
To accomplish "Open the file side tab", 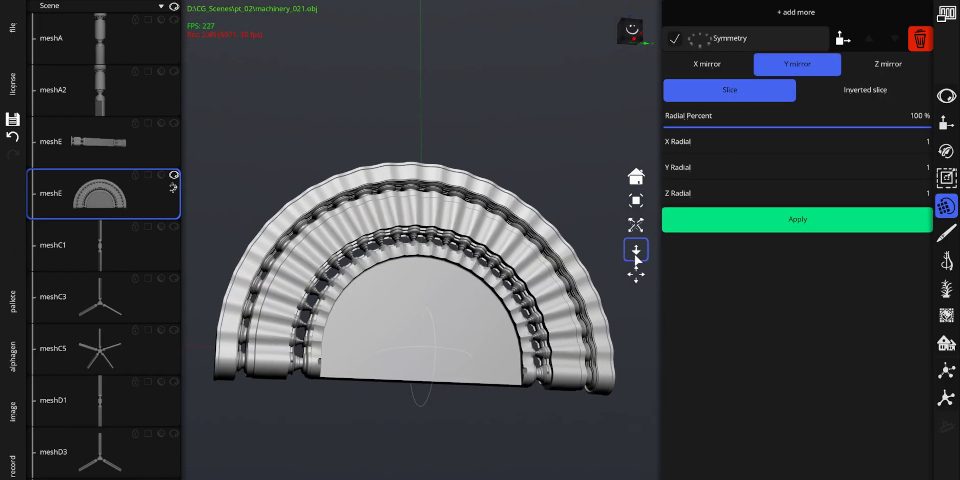I will coord(13,28).
